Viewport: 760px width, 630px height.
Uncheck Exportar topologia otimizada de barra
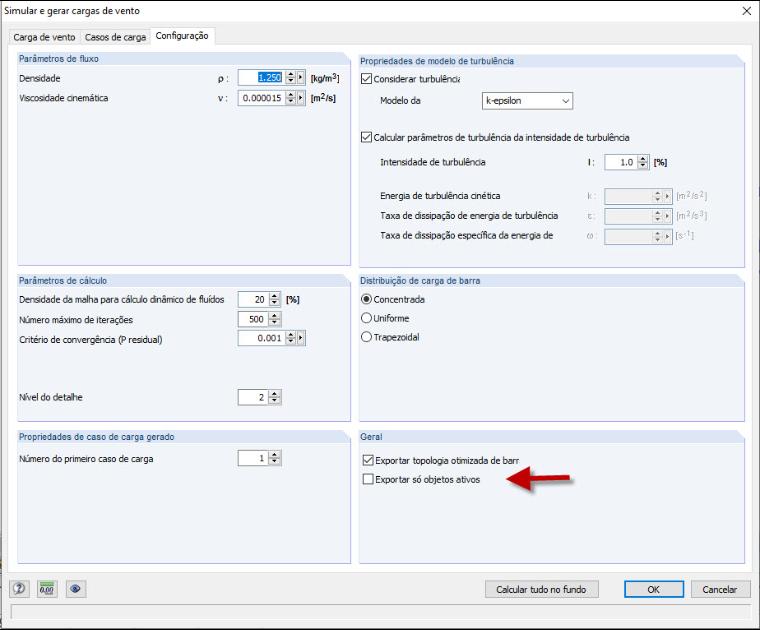click(x=368, y=460)
